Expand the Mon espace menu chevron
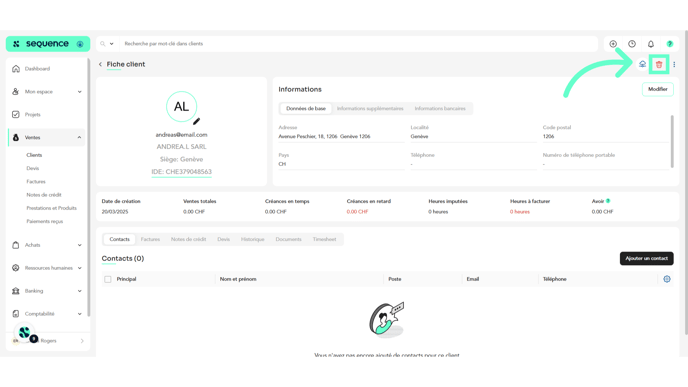Image resolution: width=688 pixels, height=387 pixels. coord(79,92)
